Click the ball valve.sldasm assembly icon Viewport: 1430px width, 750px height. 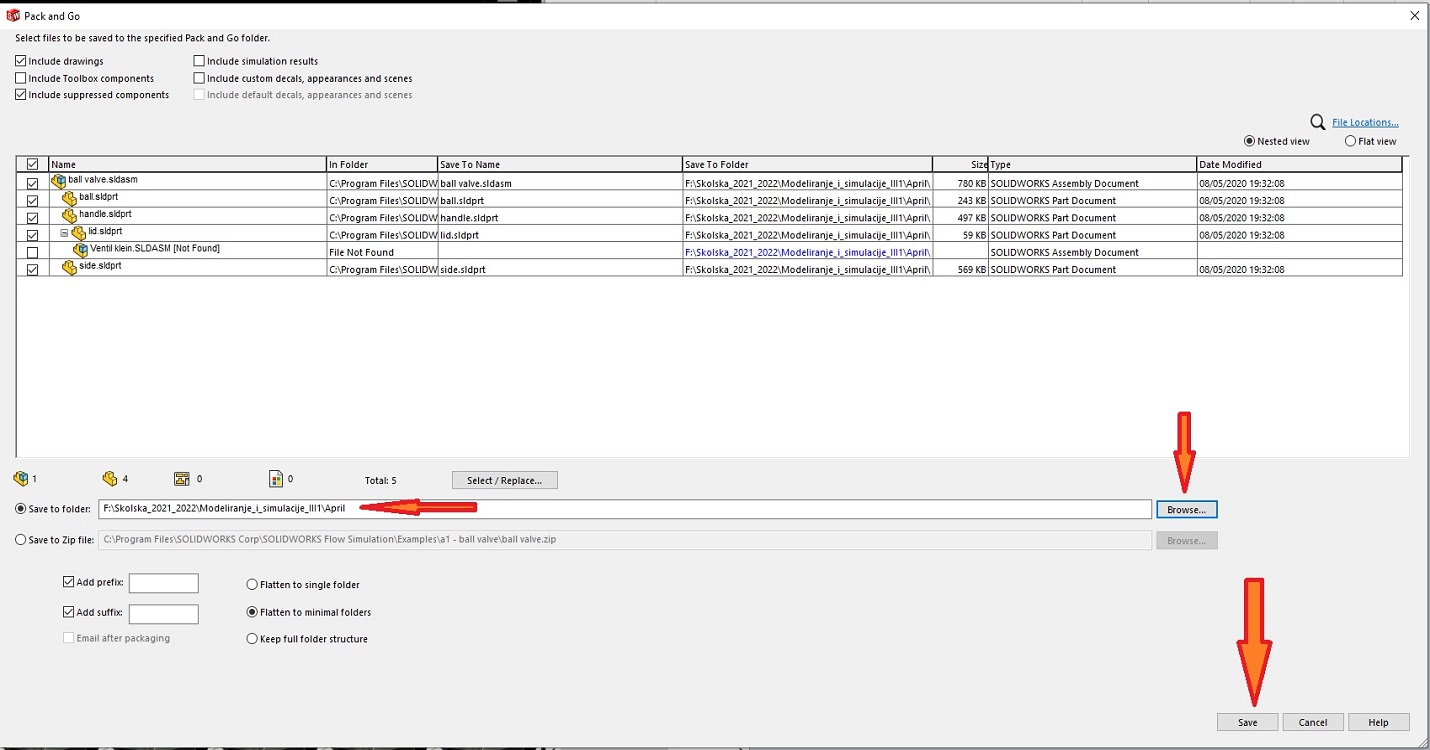[59, 182]
